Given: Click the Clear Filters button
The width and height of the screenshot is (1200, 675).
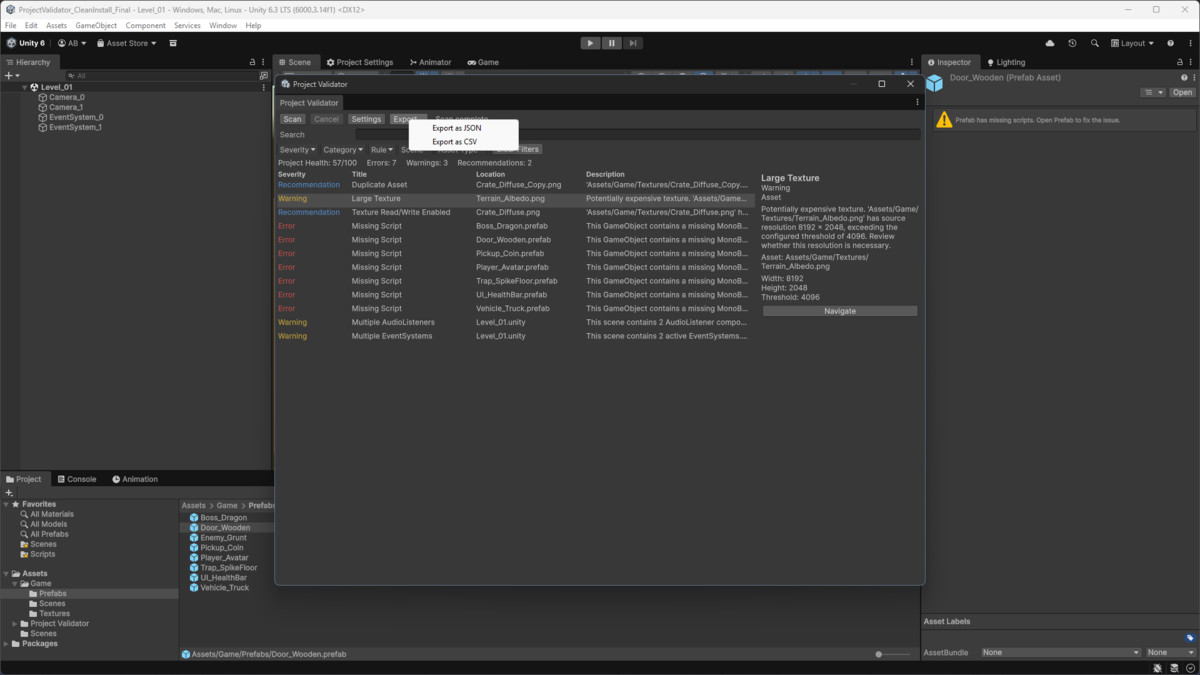Looking at the screenshot, I should pos(518,150).
